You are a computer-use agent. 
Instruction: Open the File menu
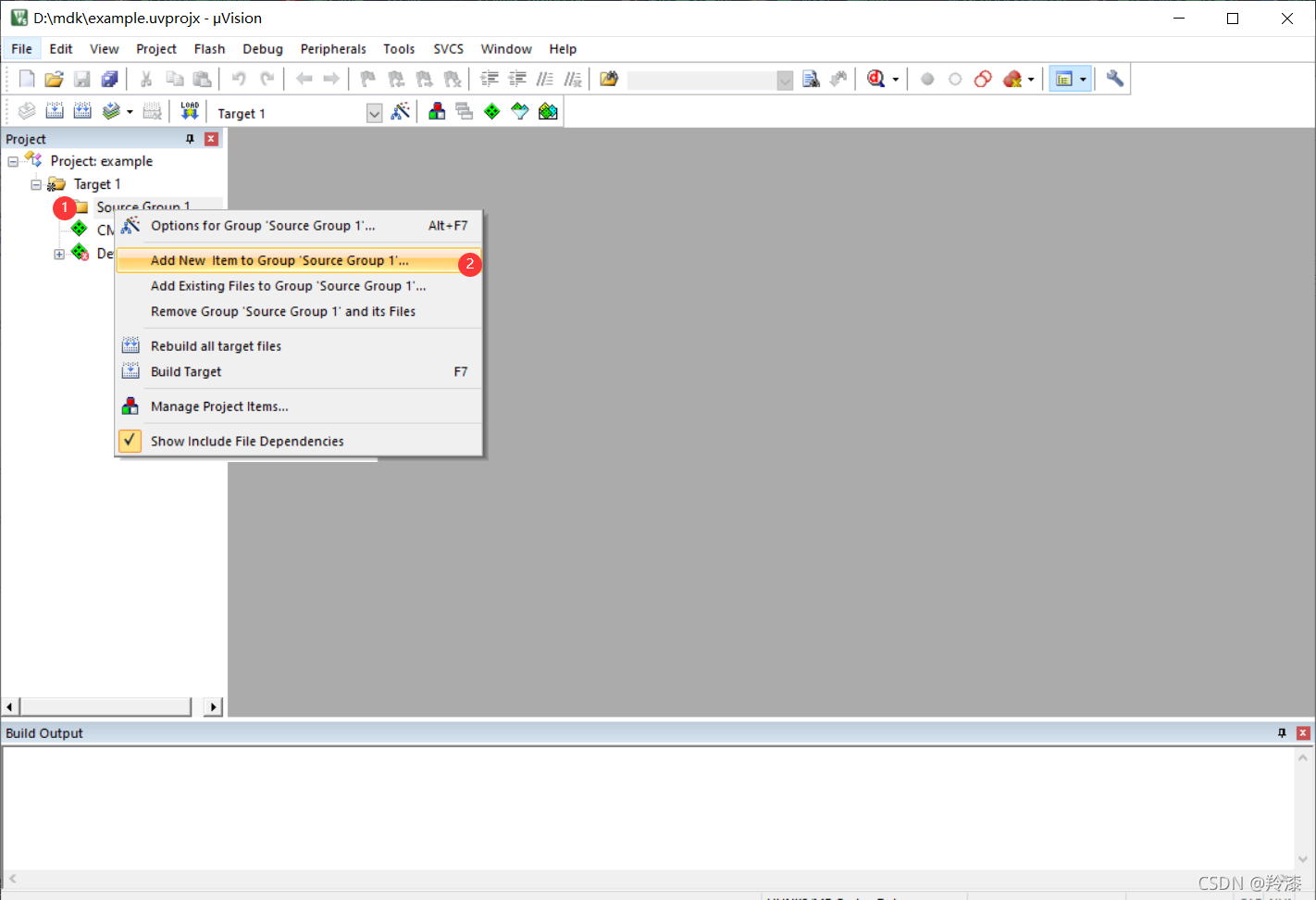pyautogui.click(x=21, y=49)
